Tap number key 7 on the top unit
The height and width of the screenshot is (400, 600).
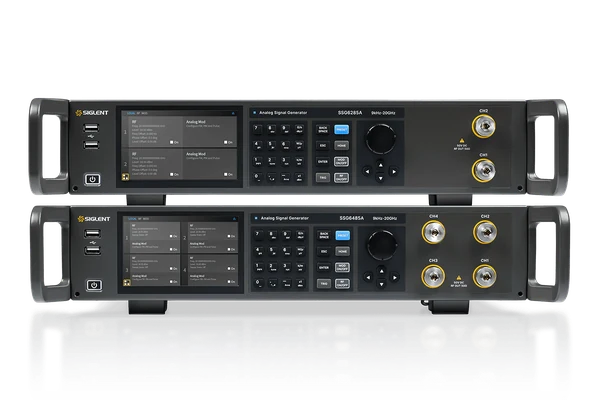coord(258,129)
